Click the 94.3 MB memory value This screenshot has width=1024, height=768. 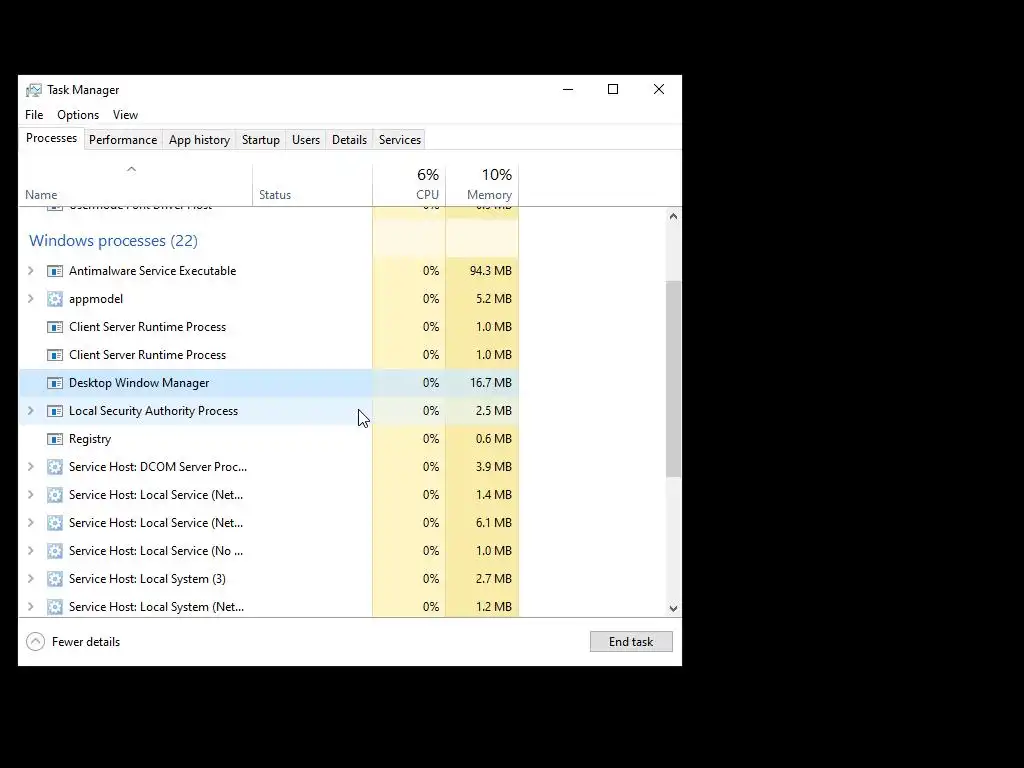(490, 271)
